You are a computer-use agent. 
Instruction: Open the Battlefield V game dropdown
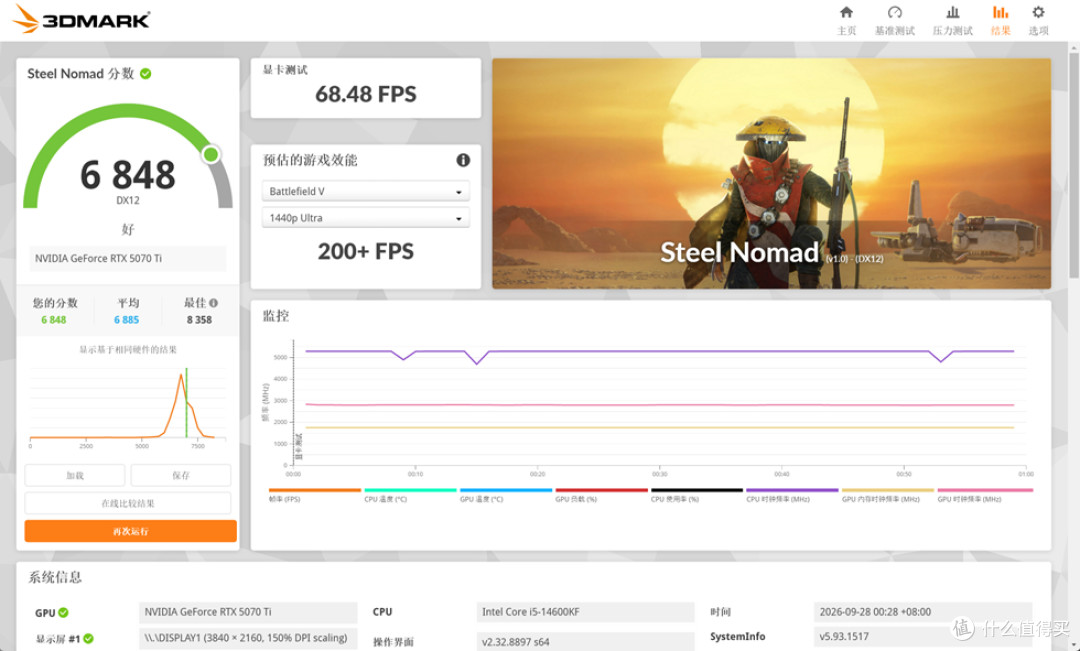[366, 191]
